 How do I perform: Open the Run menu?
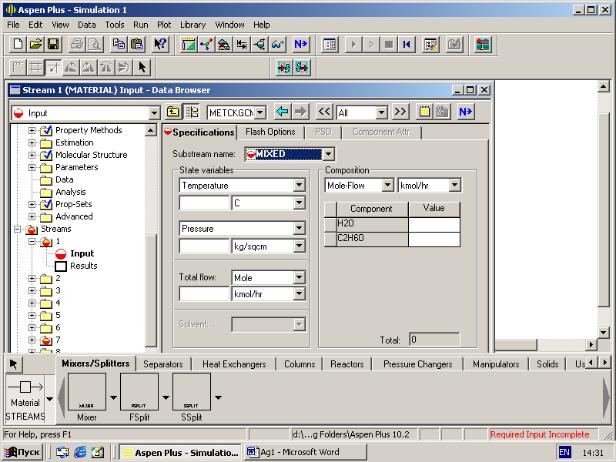(141, 25)
